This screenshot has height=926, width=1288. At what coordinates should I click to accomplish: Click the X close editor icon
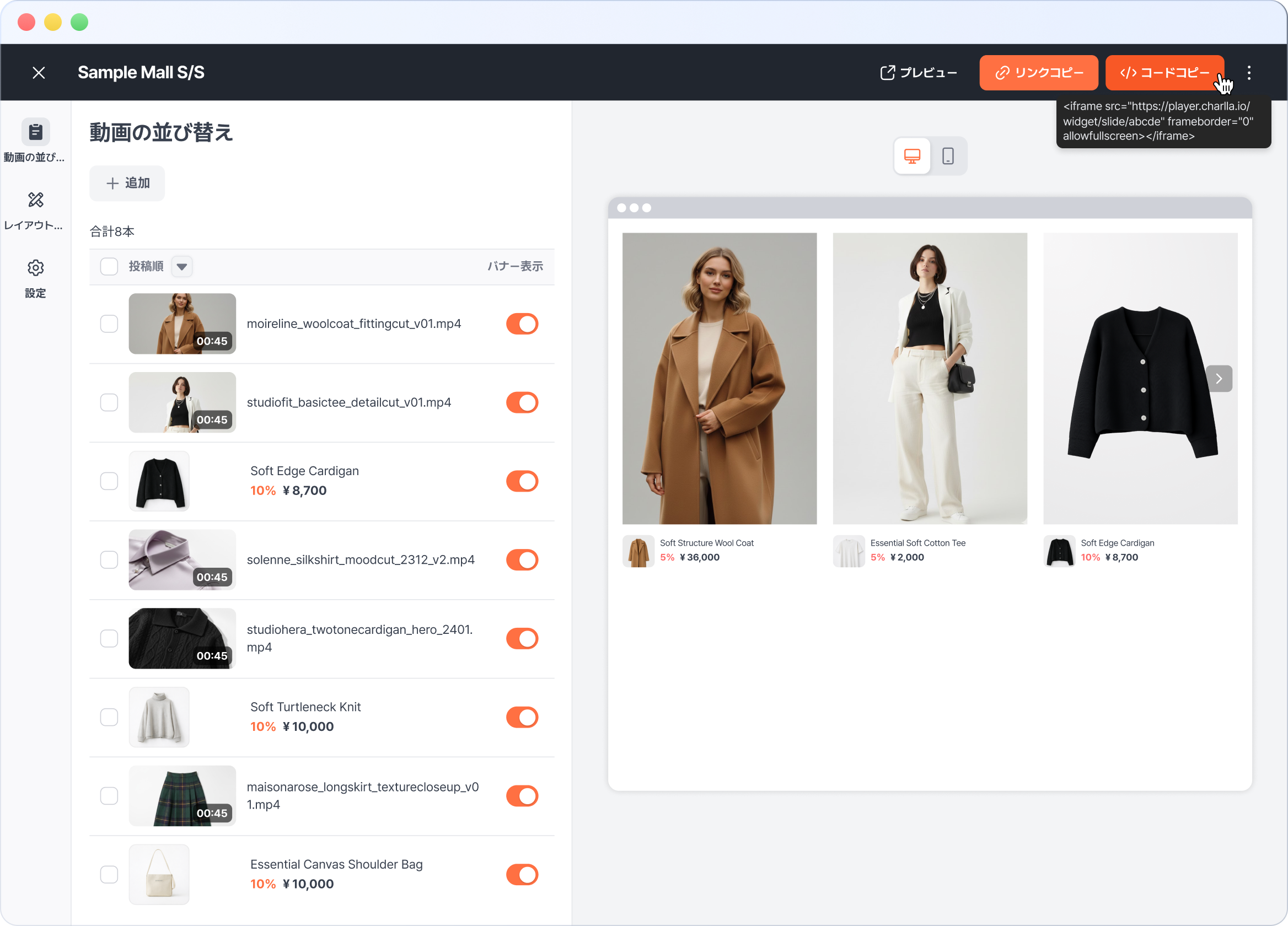click(x=39, y=73)
